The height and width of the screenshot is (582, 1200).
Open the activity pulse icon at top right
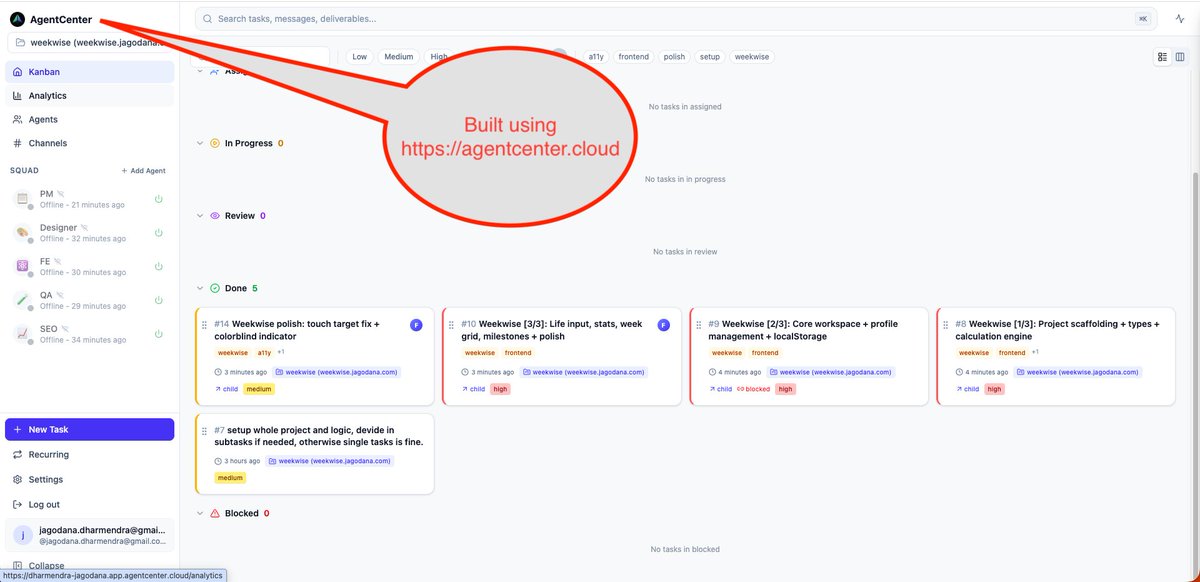pos(1179,18)
